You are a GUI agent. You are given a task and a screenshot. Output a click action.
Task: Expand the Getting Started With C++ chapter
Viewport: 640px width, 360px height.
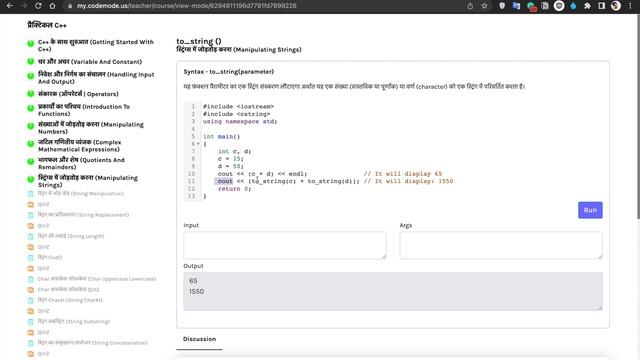pyautogui.click(x=96, y=45)
